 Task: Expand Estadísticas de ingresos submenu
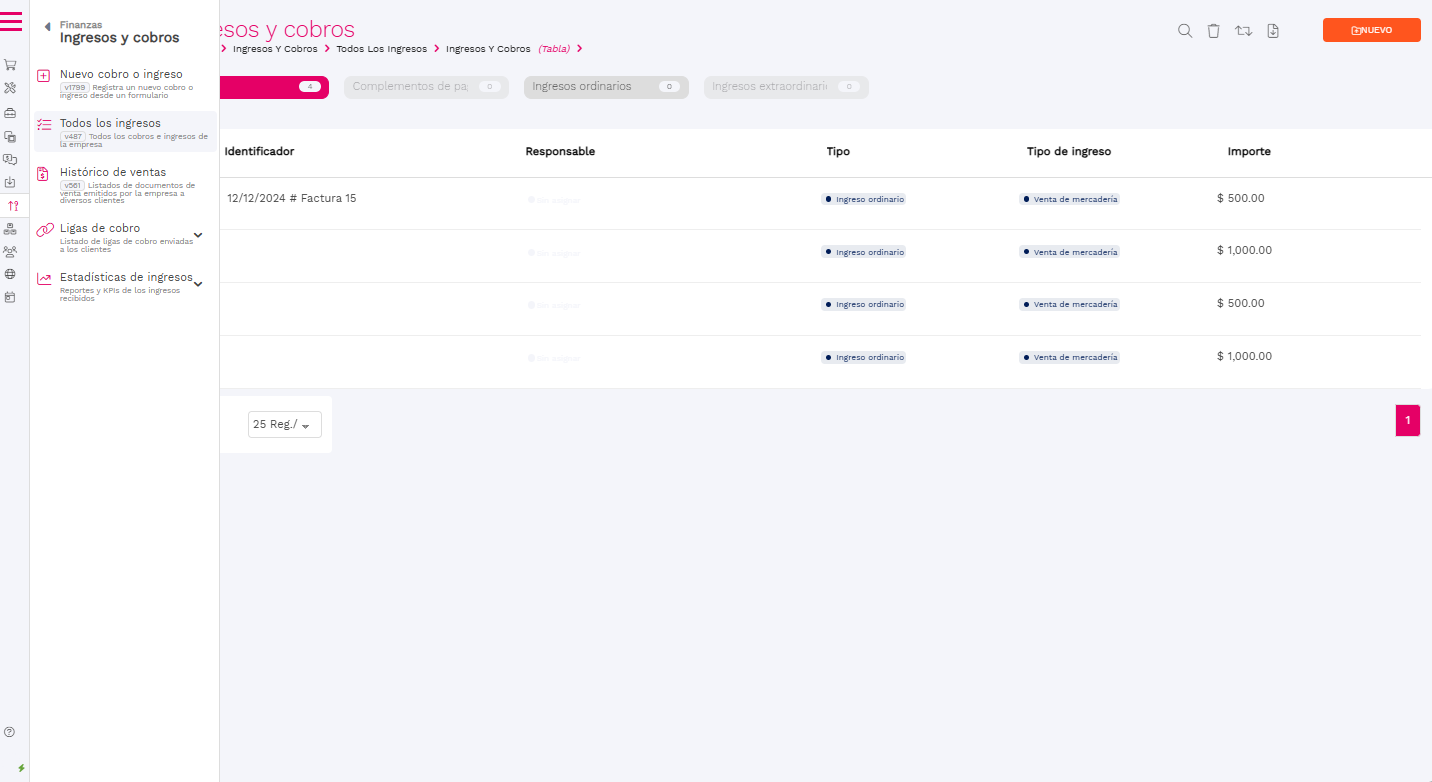(x=198, y=284)
